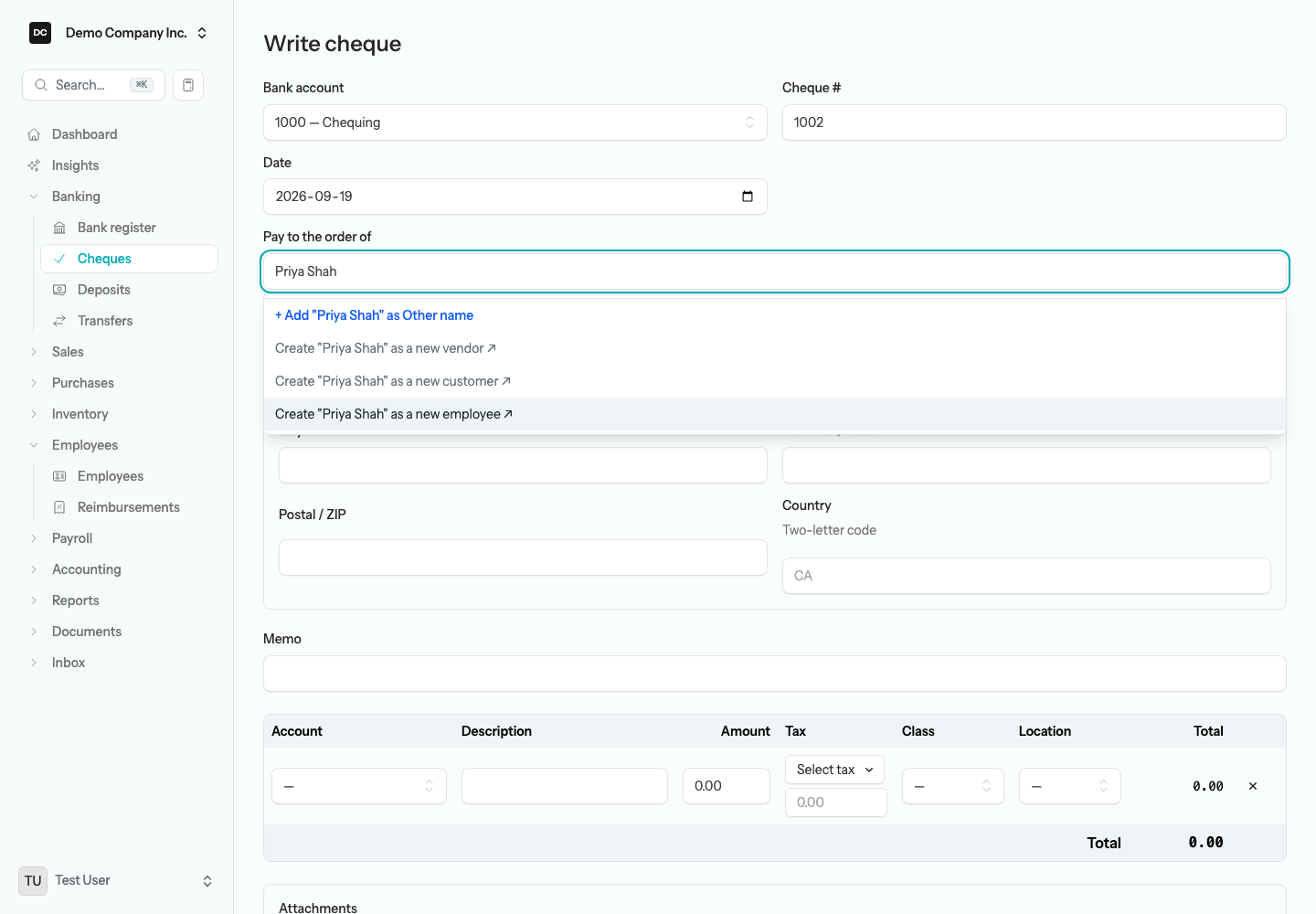Remove the line item with X icon
The height and width of the screenshot is (914, 1316).
[x=1253, y=786]
